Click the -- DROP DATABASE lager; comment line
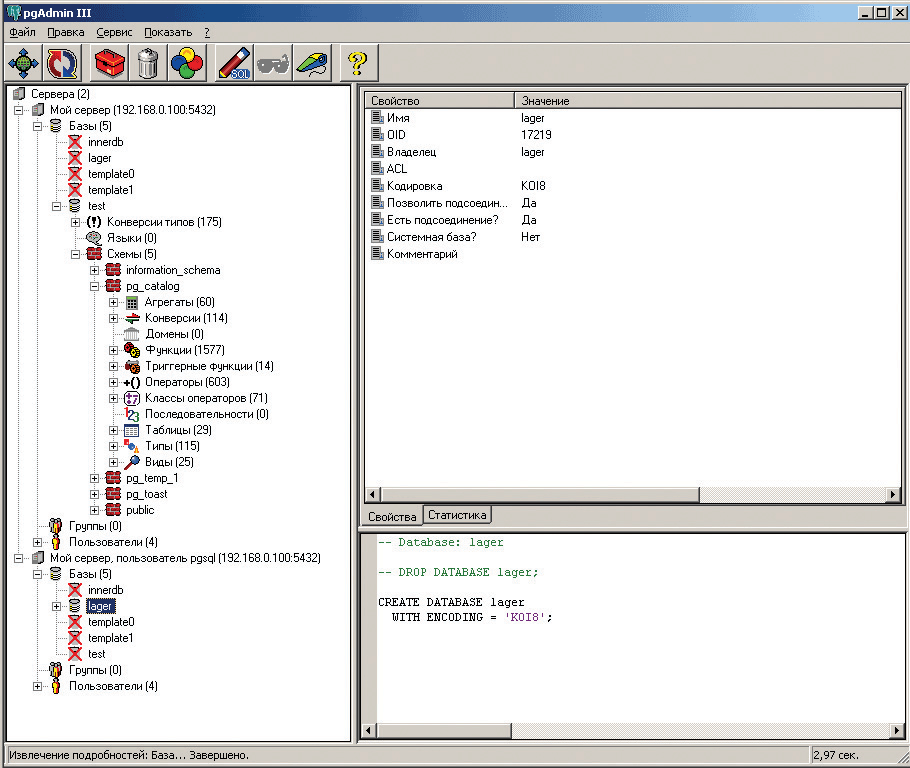Viewport: 910px width, 768px height. (x=458, y=572)
